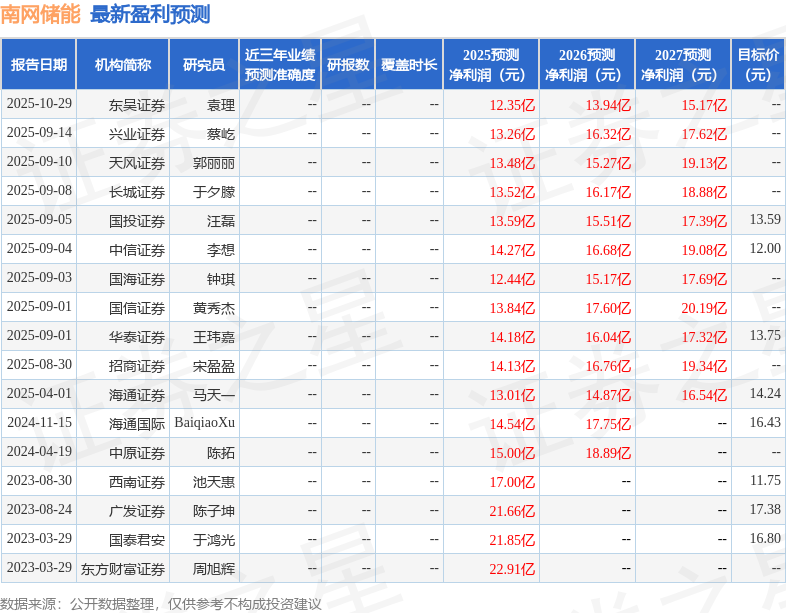Viewport: 786px width, 613px height.
Task: Click the 研究员 column header
Action: pos(204,65)
